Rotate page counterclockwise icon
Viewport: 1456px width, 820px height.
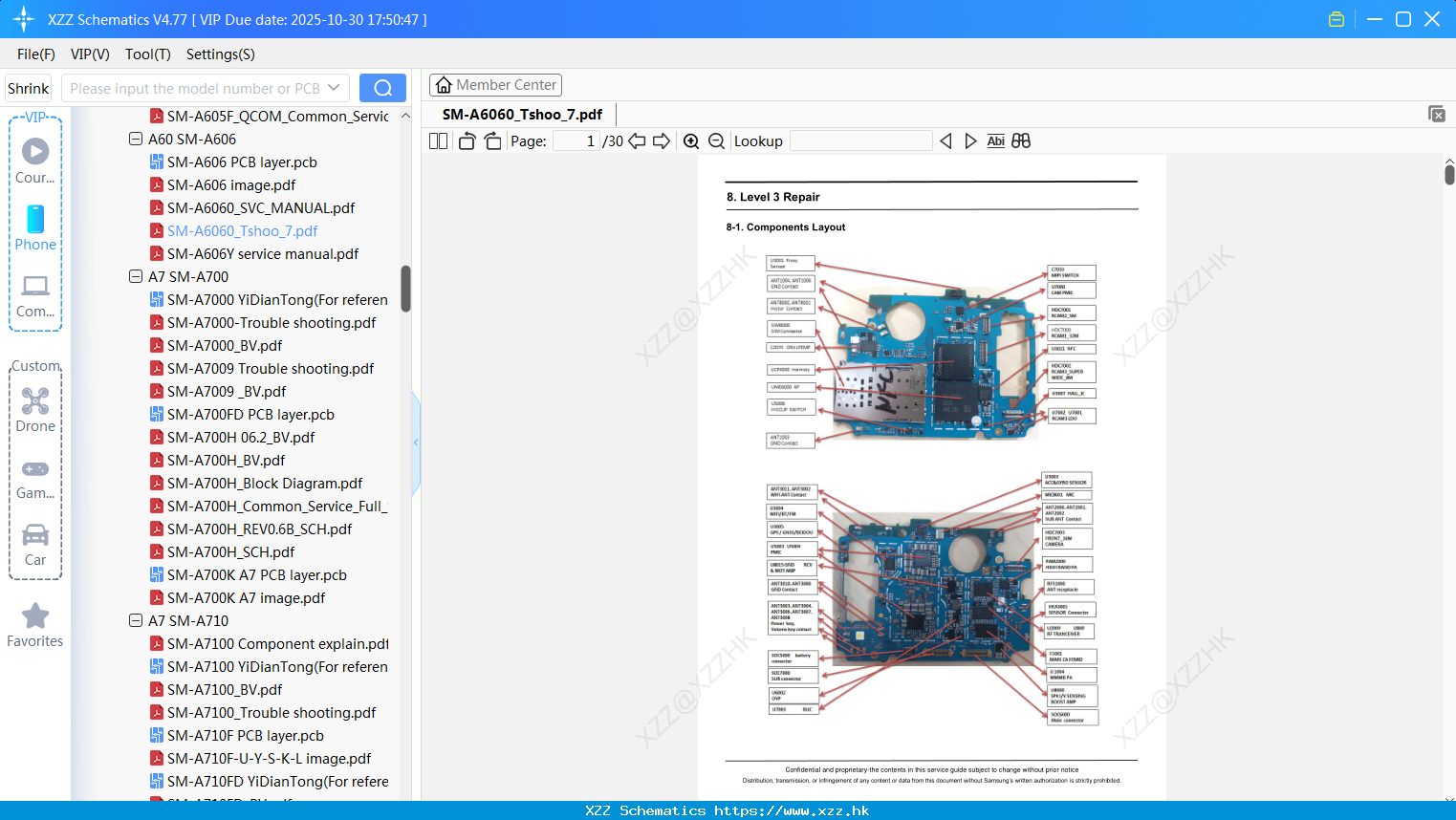467,141
